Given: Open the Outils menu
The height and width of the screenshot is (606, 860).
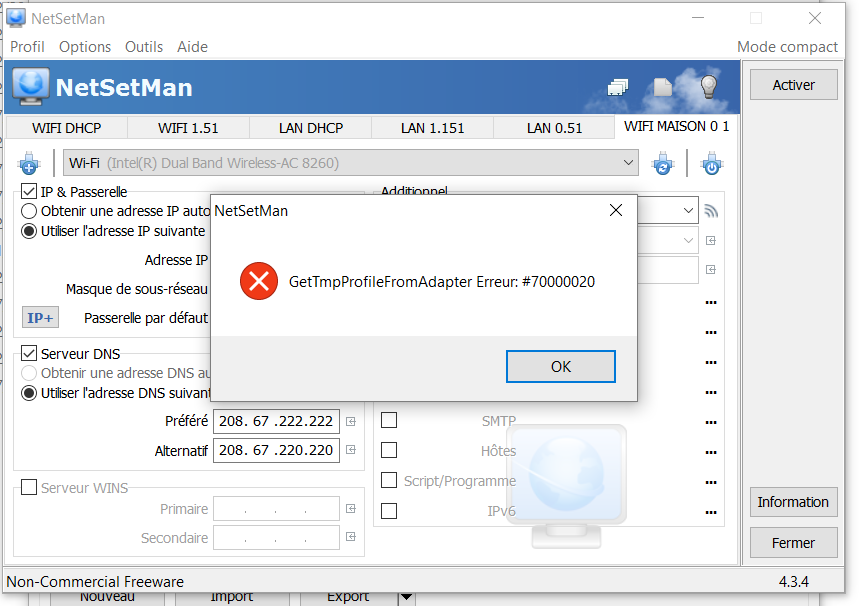Looking at the screenshot, I should (x=144, y=47).
